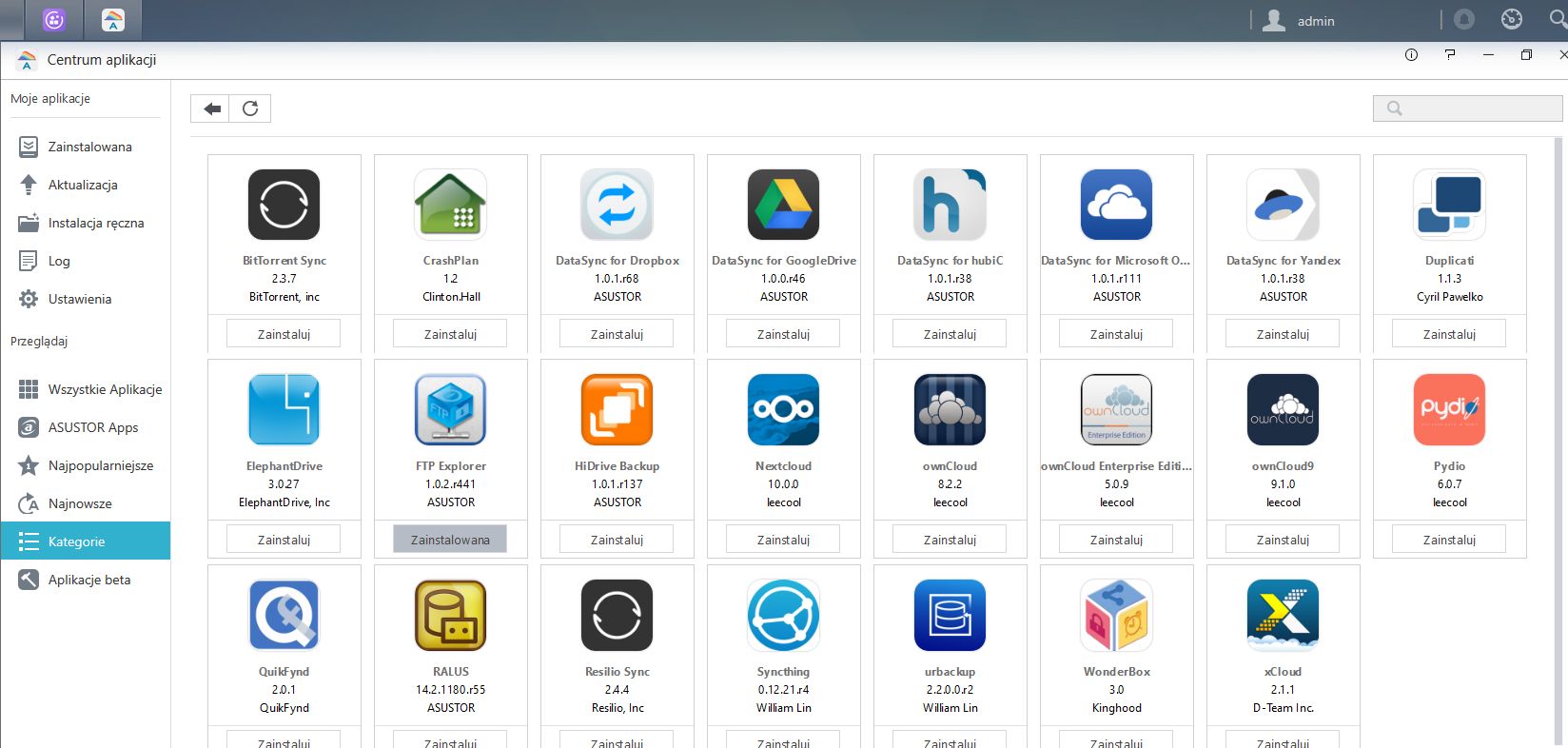Select the urbackup app icon
Image resolution: width=1568 pixels, height=748 pixels.
(950, 616)
